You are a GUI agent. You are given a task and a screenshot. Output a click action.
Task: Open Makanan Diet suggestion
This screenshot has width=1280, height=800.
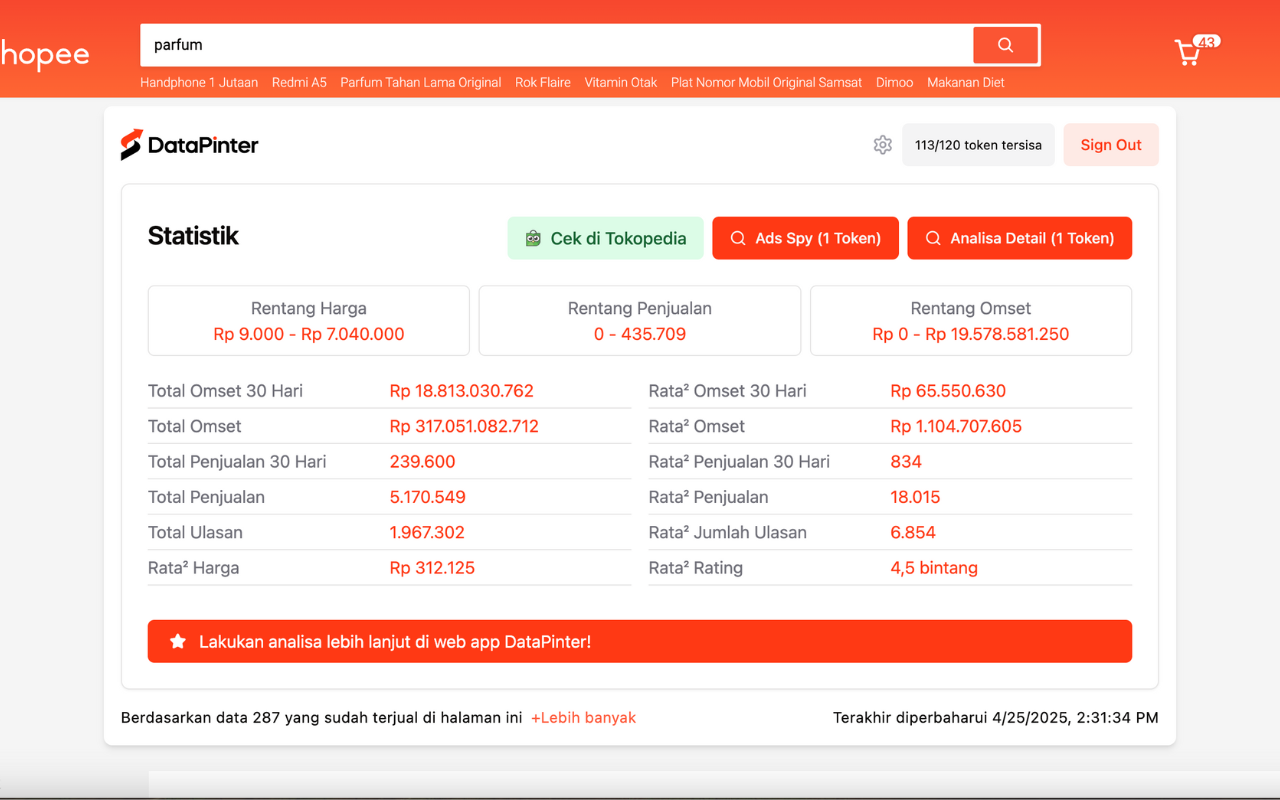point(966,83)
